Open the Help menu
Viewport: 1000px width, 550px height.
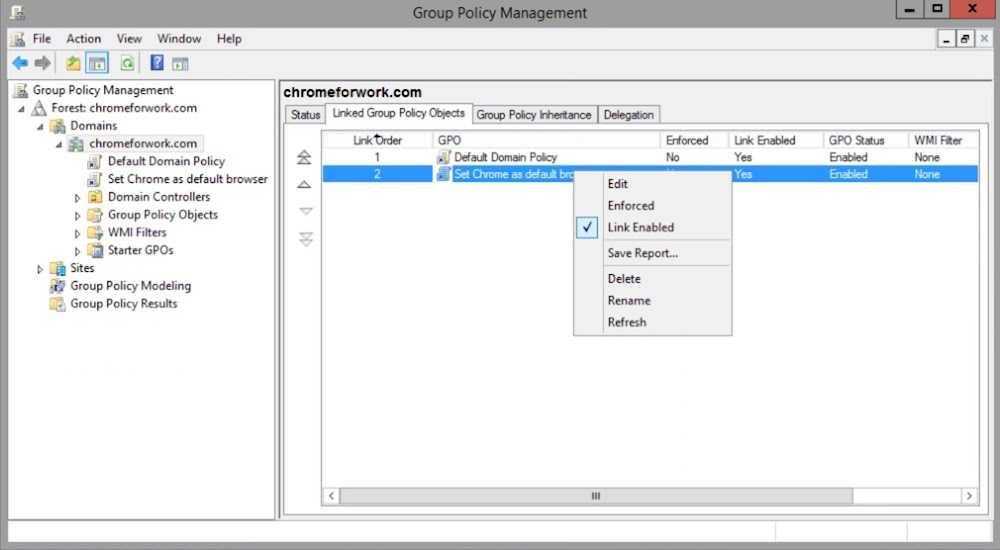tap(229, 38)
